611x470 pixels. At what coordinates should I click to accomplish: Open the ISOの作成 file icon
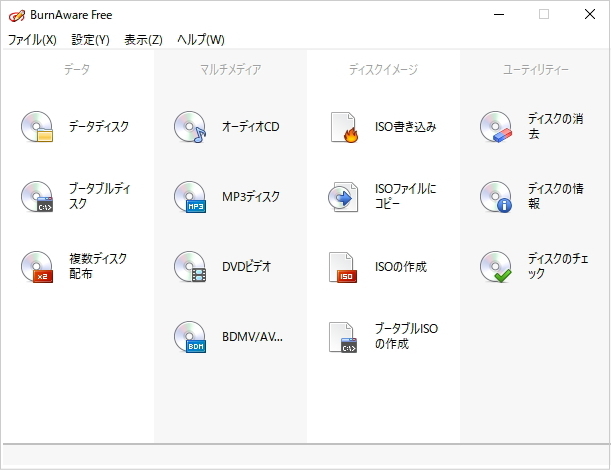click(x=343, y=267)
